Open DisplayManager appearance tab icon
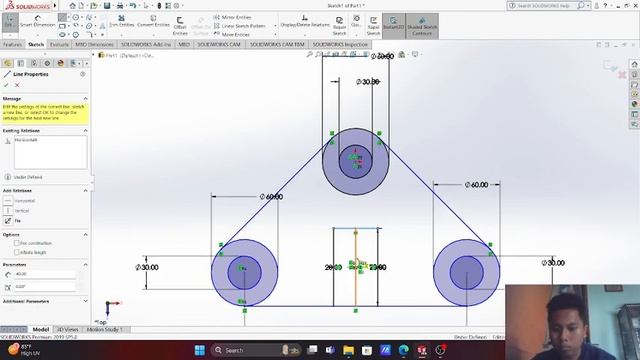The image size is (640, 360). click(x=60, y=63)
